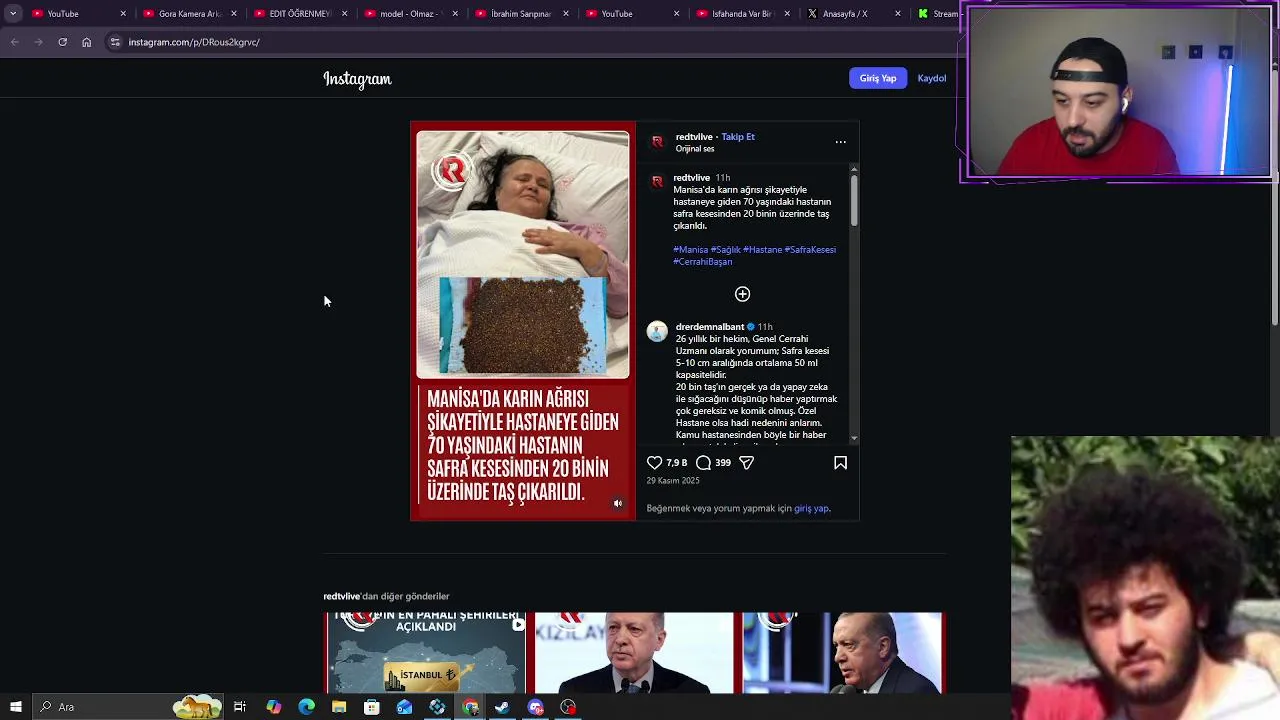Click the browser back arrow
Image resolution: width=1280 pixels, height=720 pixels.
click(14, 42)
